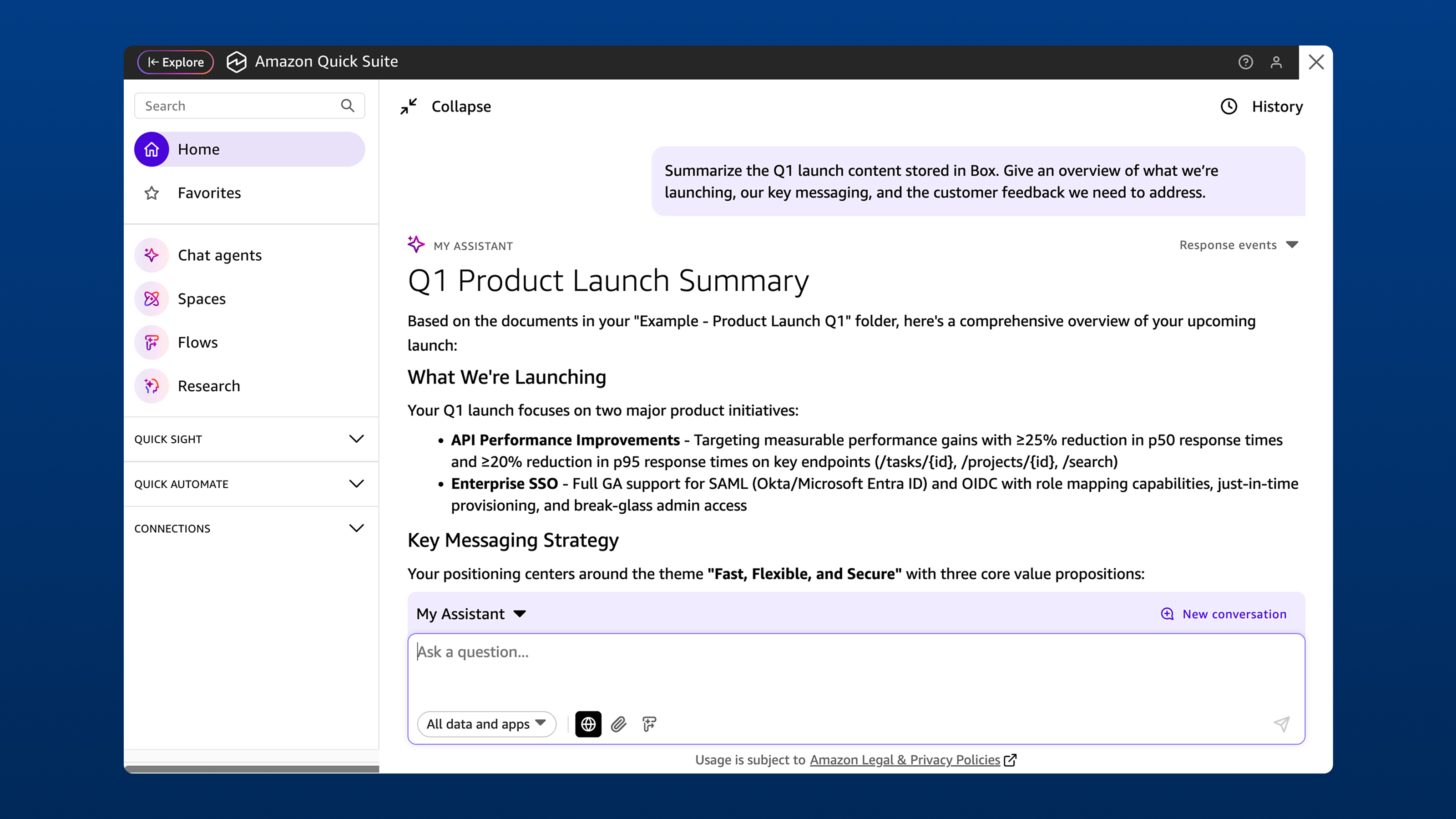Screen dimensions: 1456x819
Task: Click the flows icon in chat input
Action: [x=649, y=724]
